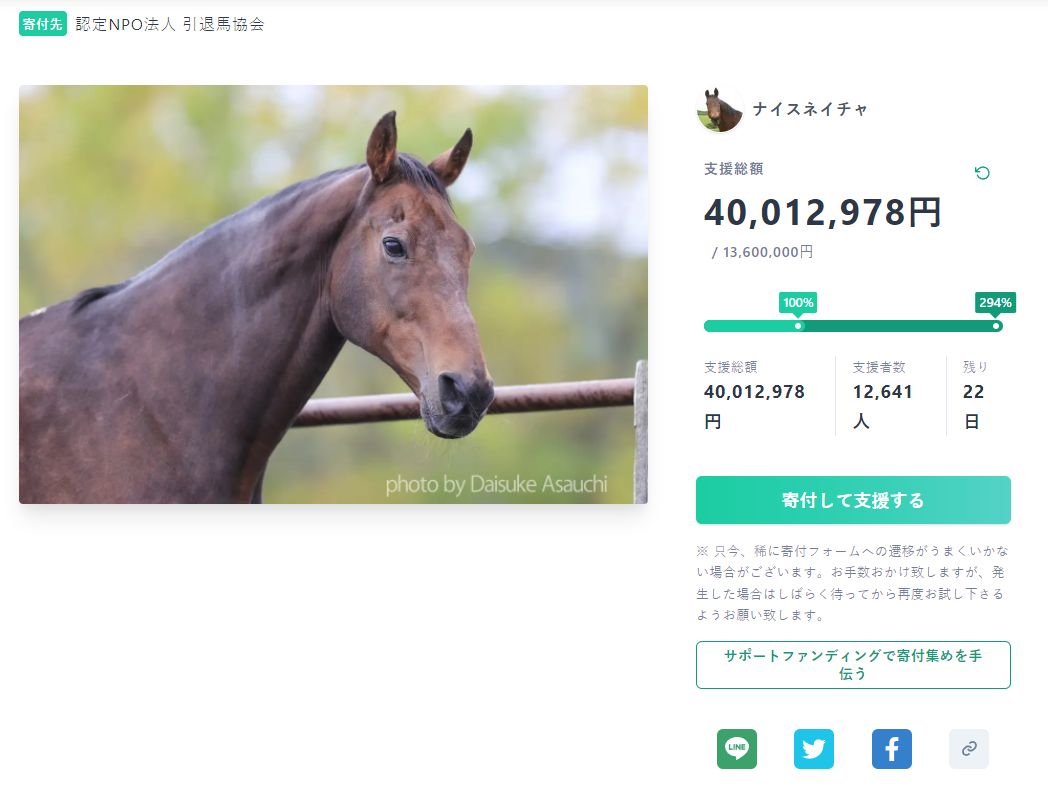
Task: Share on Facebook using the f icon
Action: (892, 749)
